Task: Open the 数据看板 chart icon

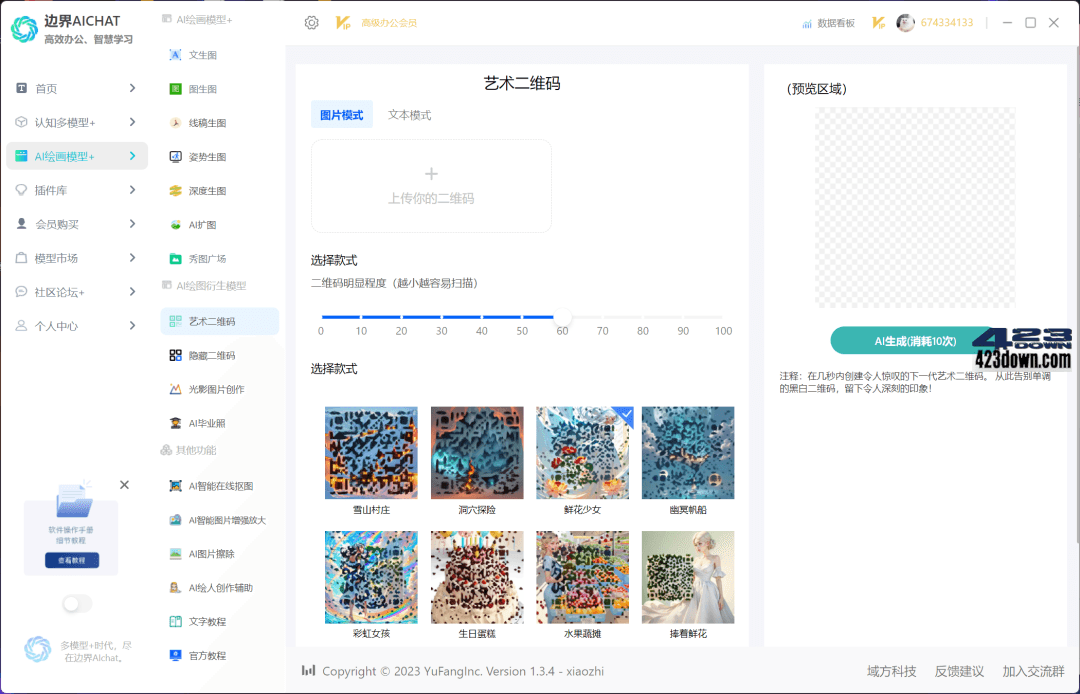Action: pos(807,23)
